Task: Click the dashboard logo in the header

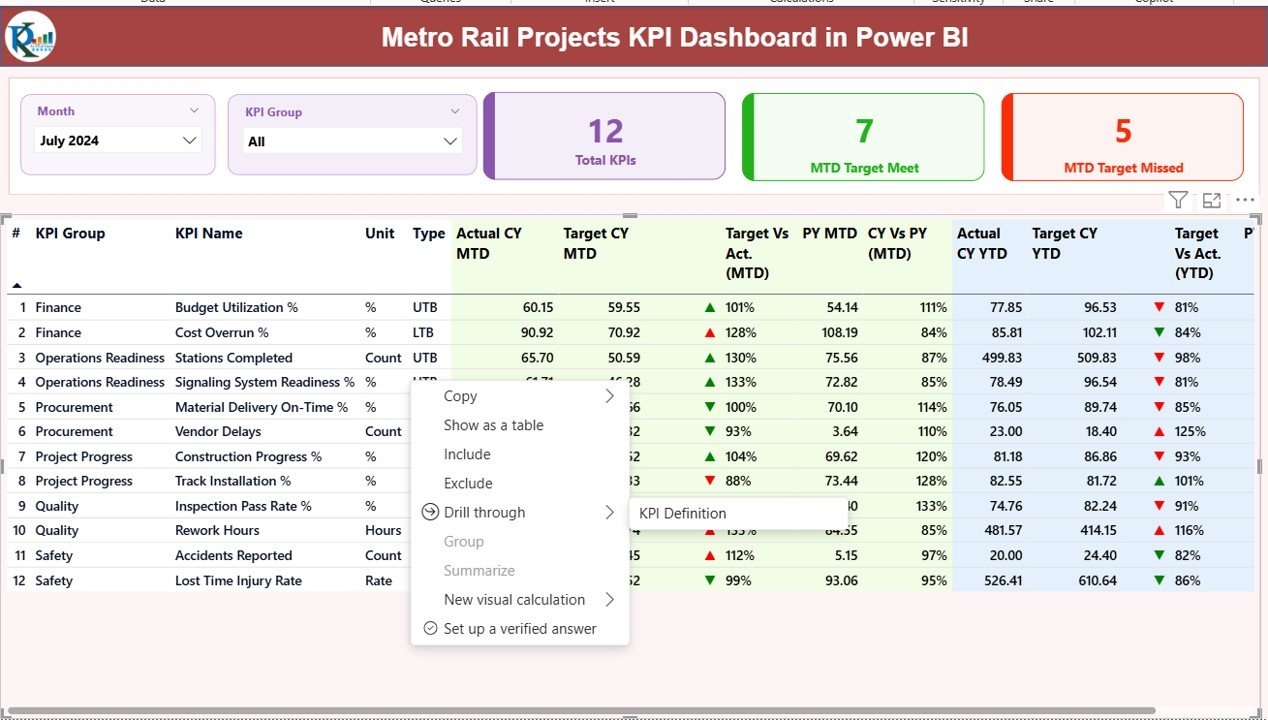Action: 30,37
